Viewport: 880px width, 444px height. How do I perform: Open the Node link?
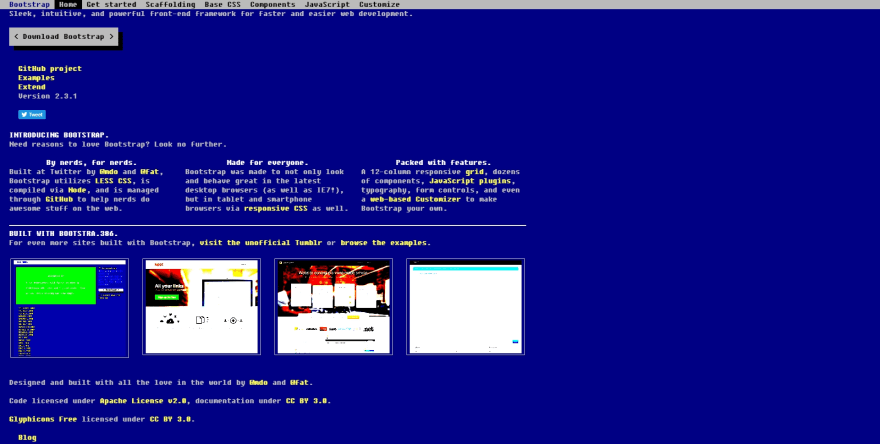[x=77, y=190]
